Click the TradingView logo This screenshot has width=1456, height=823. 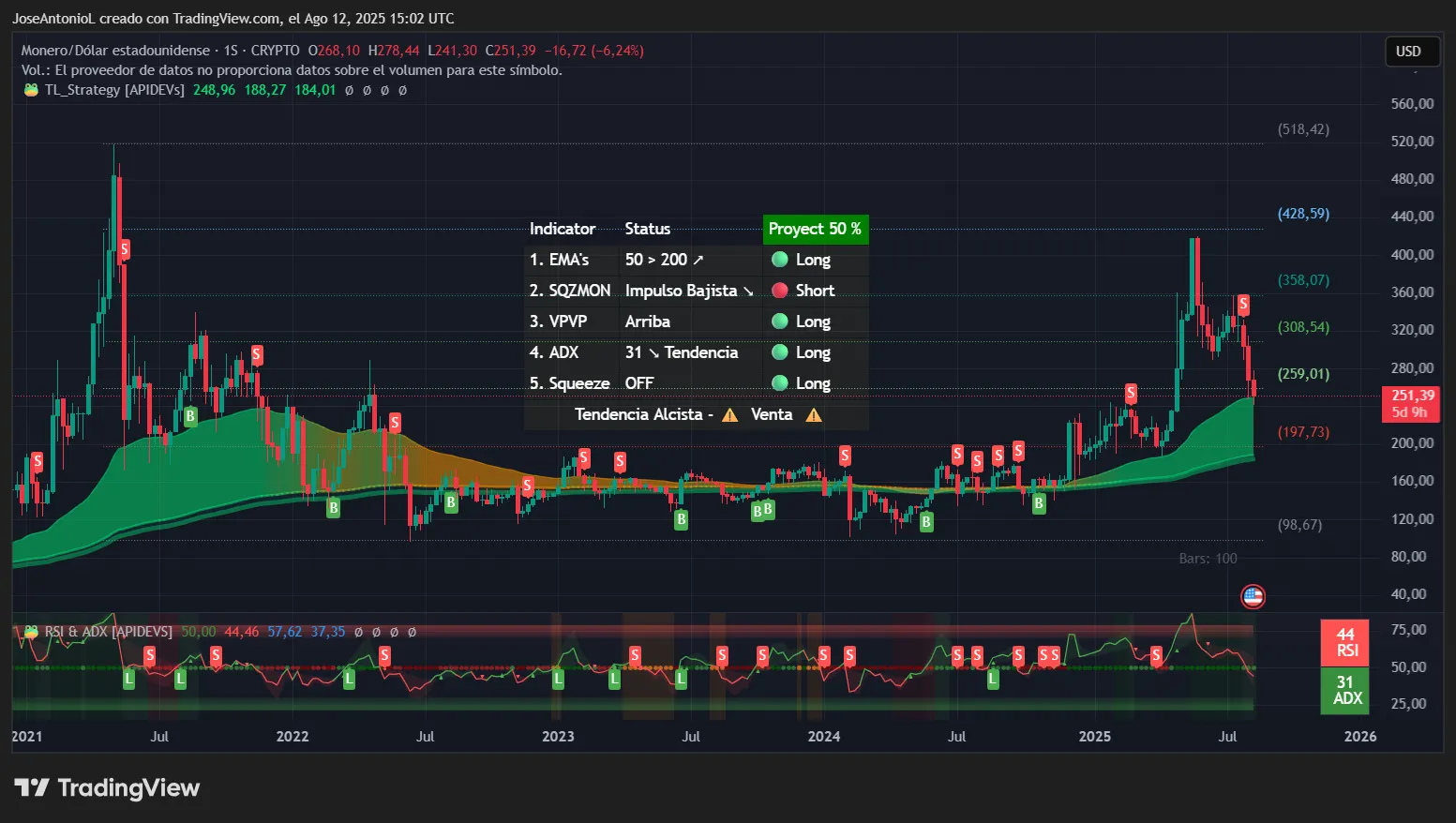tap(108, 787)
